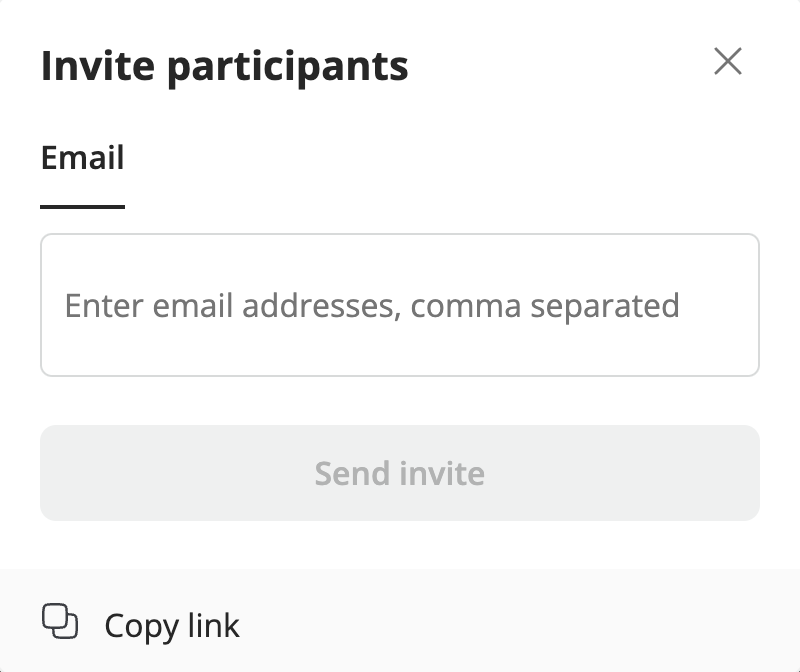Close the Invite participants dialog
The height and width of the screenshot is (672, 800).
tap(728, 62)
